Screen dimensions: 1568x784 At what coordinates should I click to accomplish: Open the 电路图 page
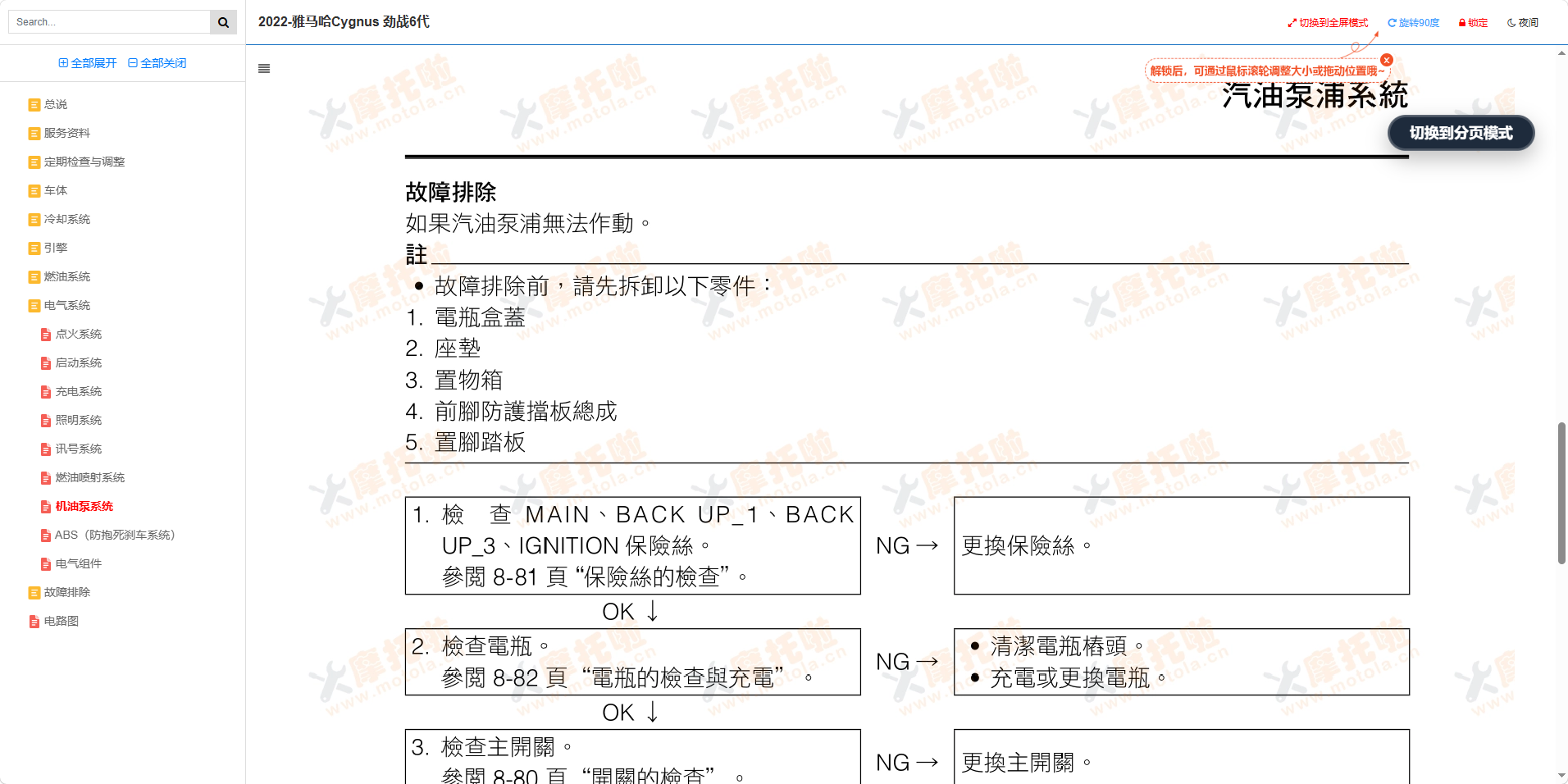point(62,621)
